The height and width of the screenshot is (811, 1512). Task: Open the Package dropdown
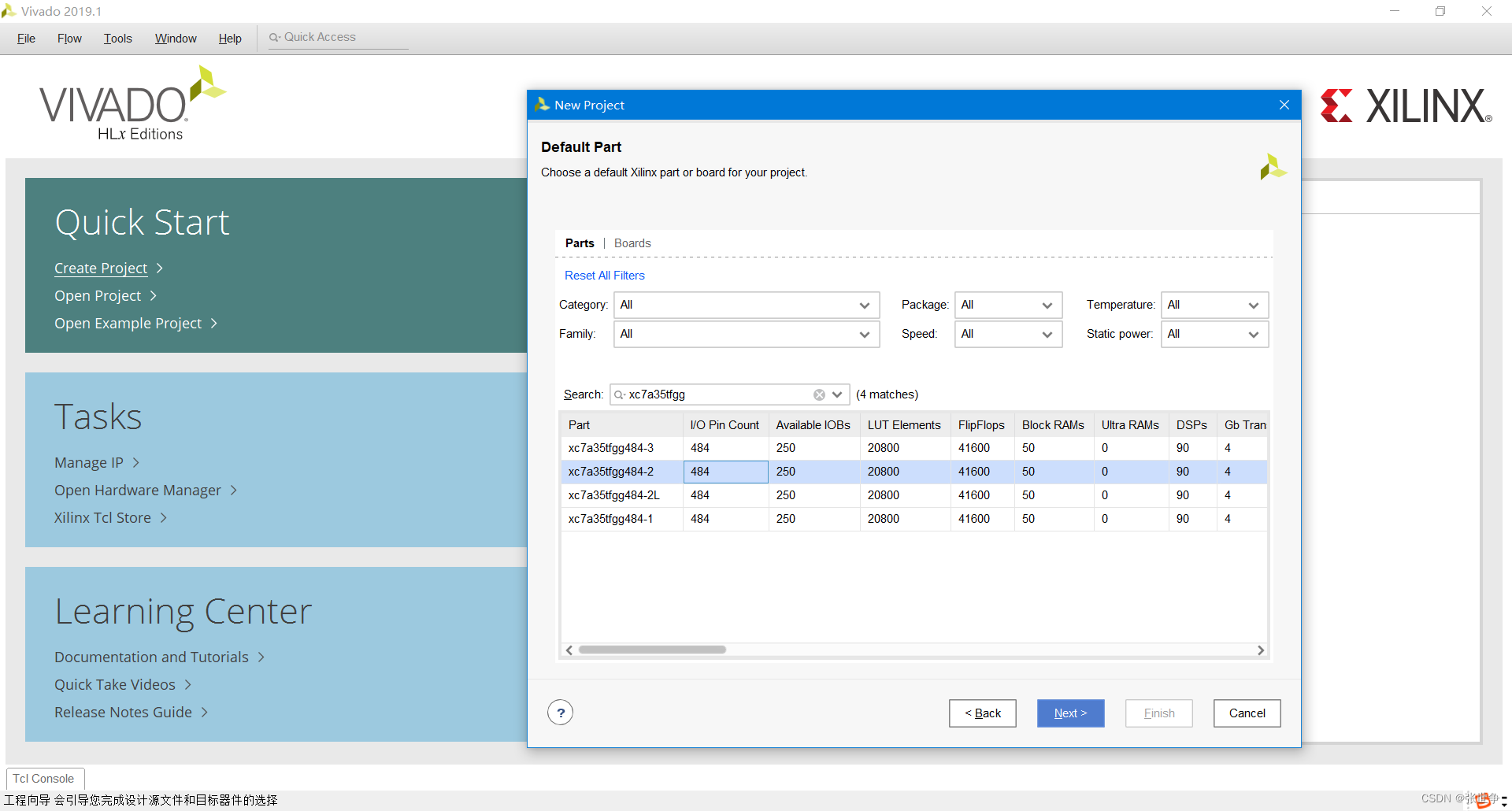(1009, 306)
